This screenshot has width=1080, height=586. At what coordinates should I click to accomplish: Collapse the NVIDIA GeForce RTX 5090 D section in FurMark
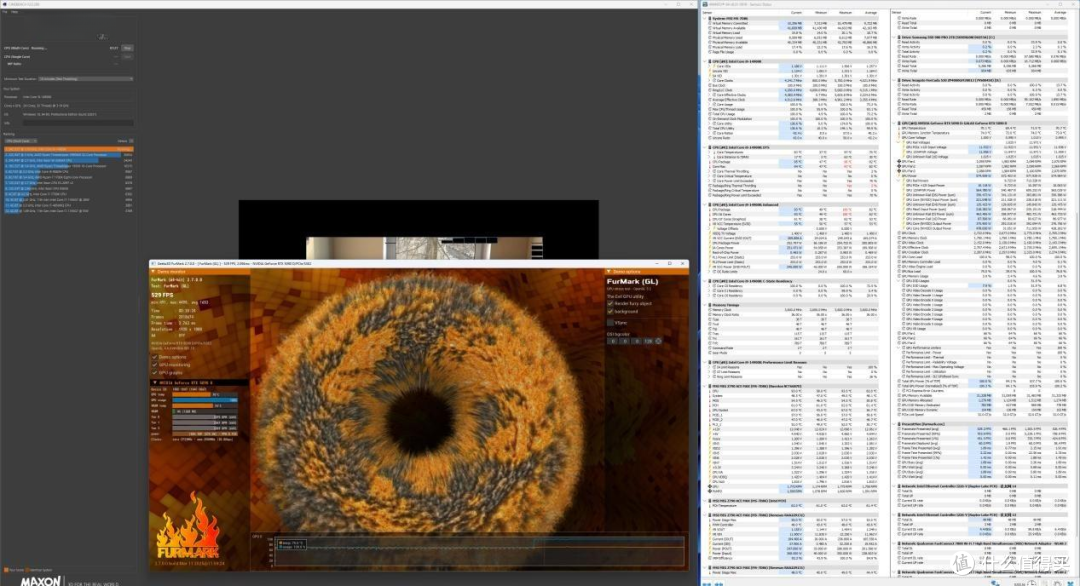(154, 383)
